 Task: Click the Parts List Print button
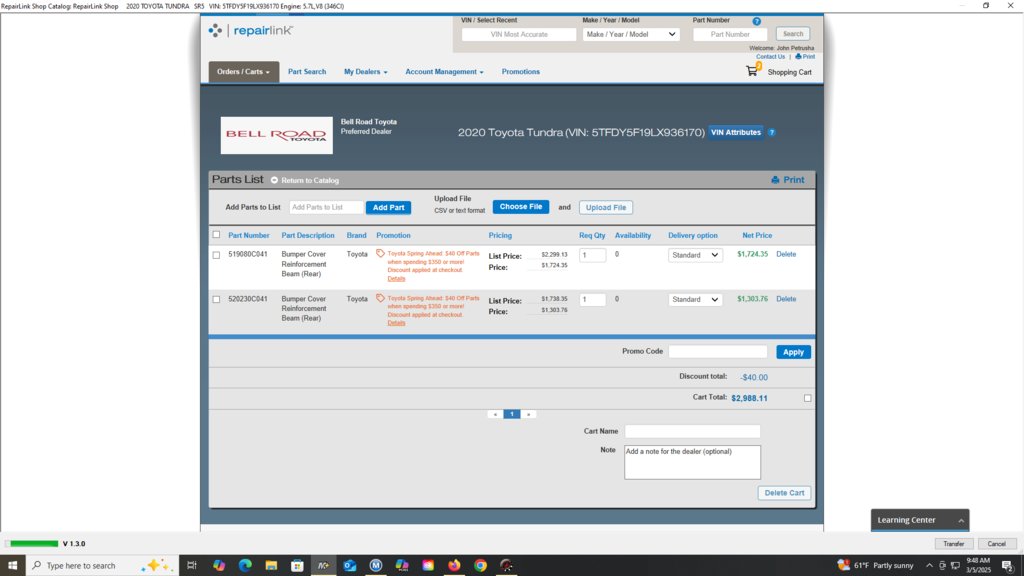pos(788,180)
